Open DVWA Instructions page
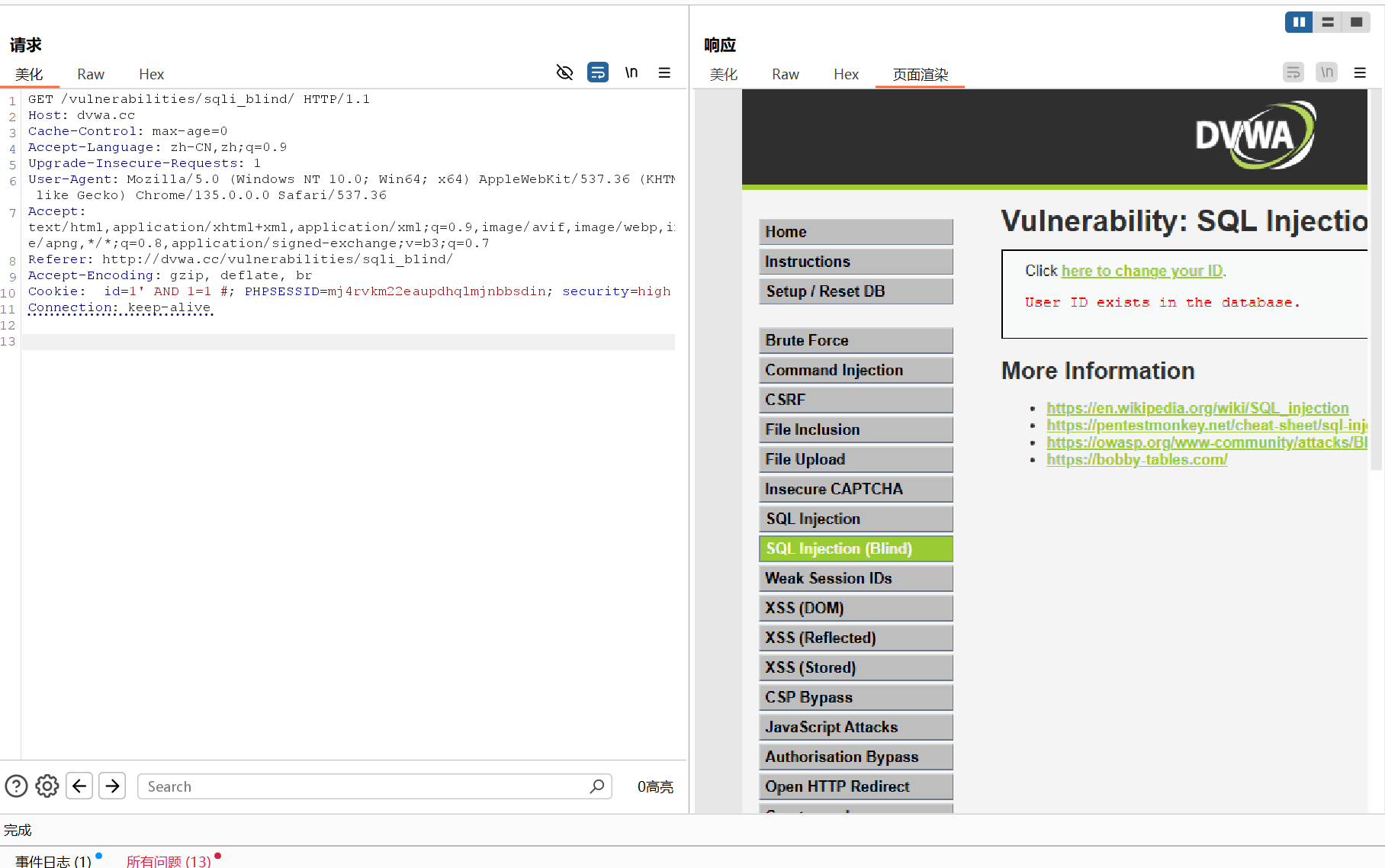1385x868 pixels. (x=856, y=262)
